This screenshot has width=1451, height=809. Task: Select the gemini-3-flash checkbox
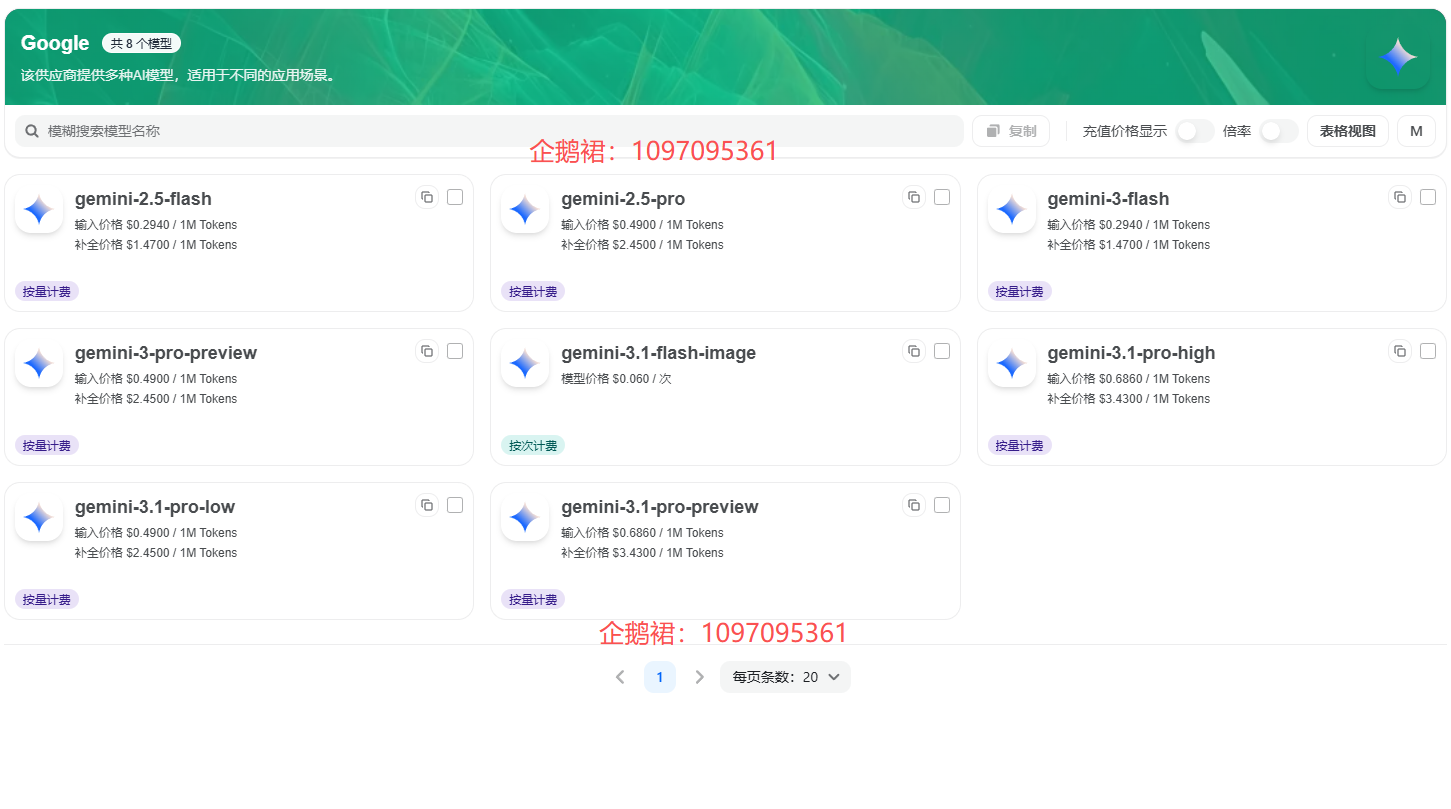[1428, 197]
